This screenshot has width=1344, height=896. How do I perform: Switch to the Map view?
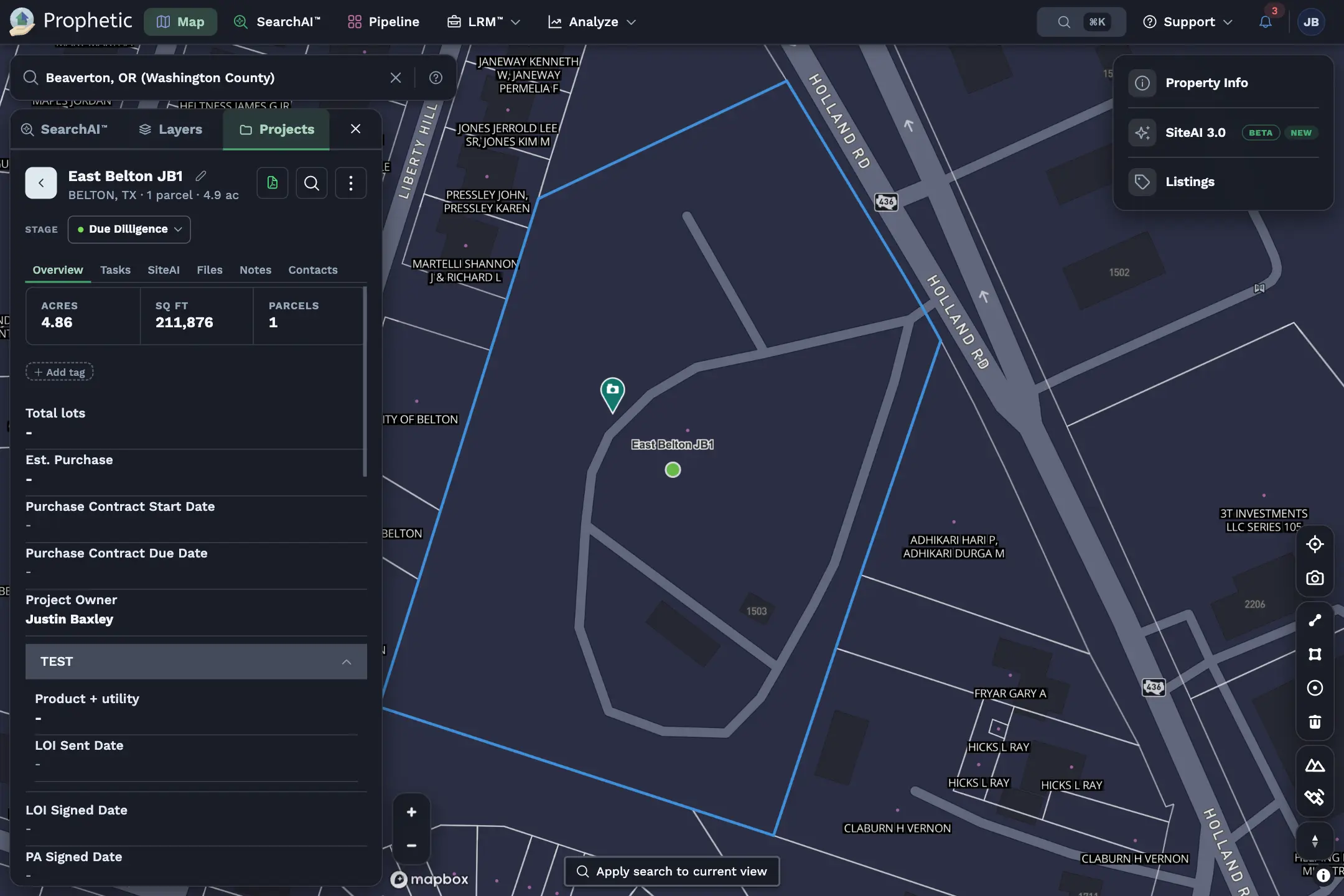[180, 22]
